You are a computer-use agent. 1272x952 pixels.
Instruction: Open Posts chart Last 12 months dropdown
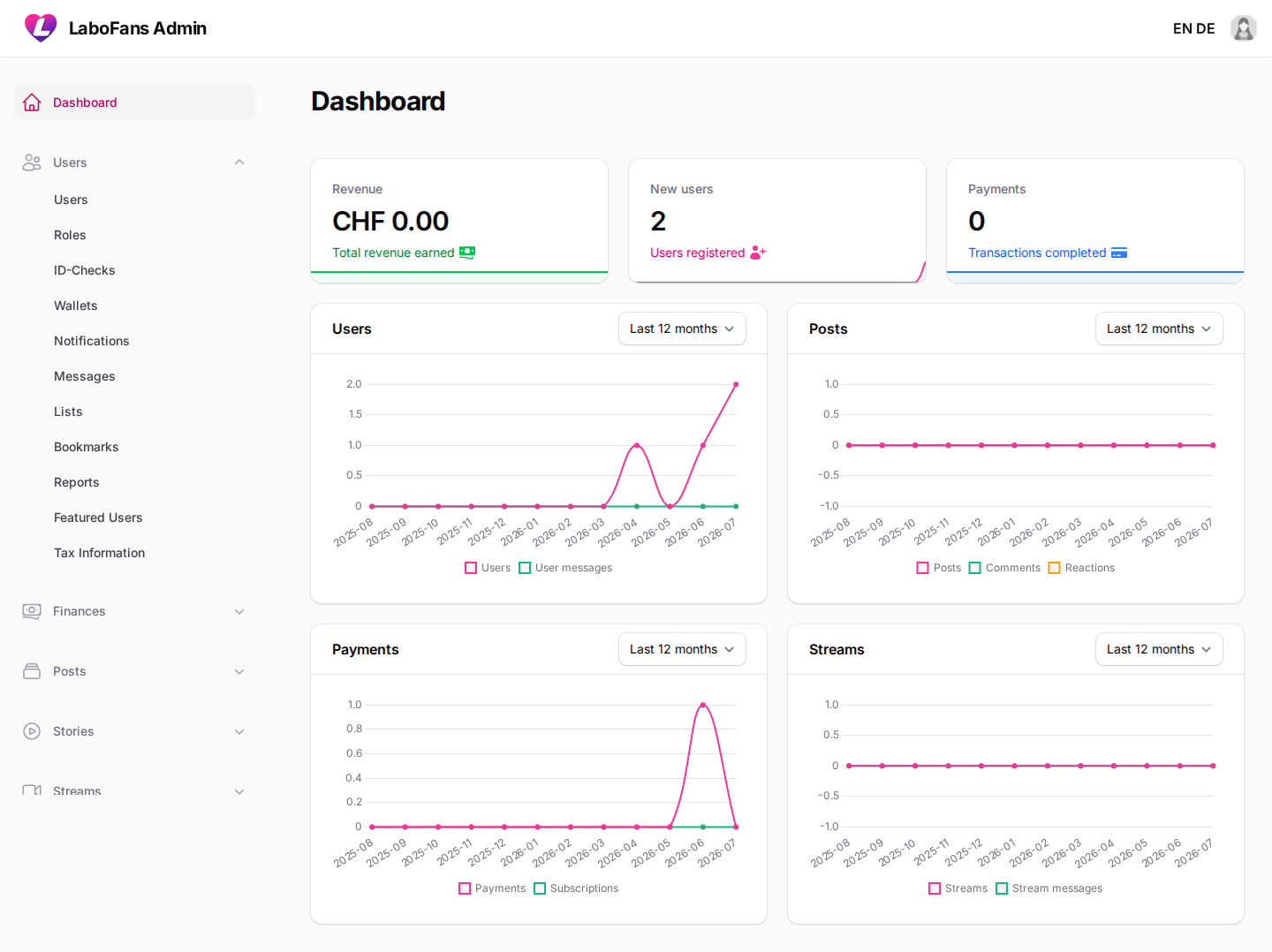(x=1159, y=329)
